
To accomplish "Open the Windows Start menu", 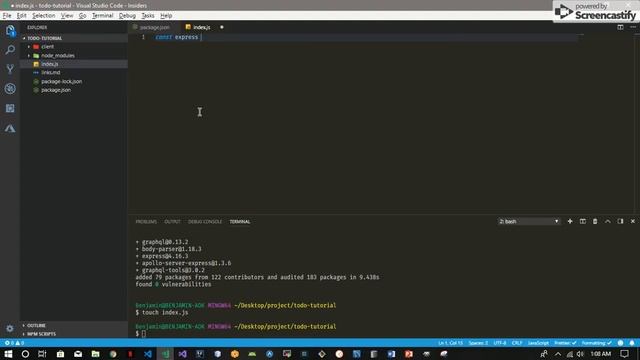I will (8, 354).
